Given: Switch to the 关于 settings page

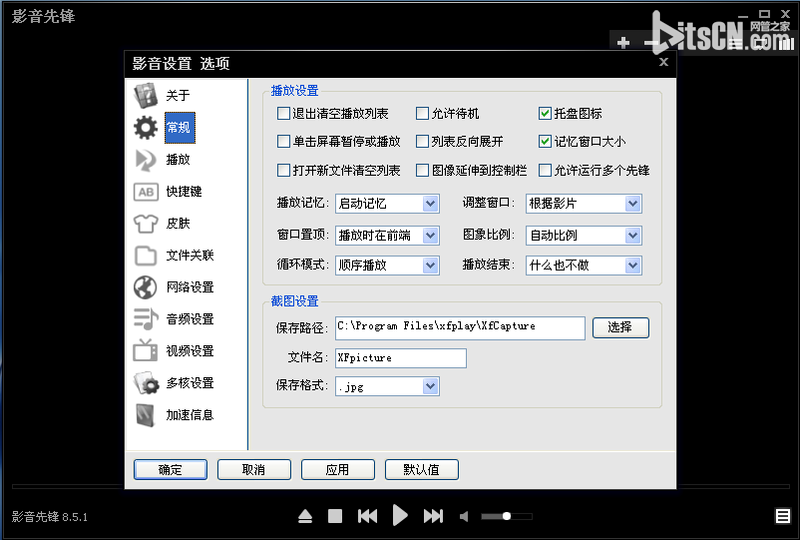Looking at the screenshot, I should (x=178, y=95).
